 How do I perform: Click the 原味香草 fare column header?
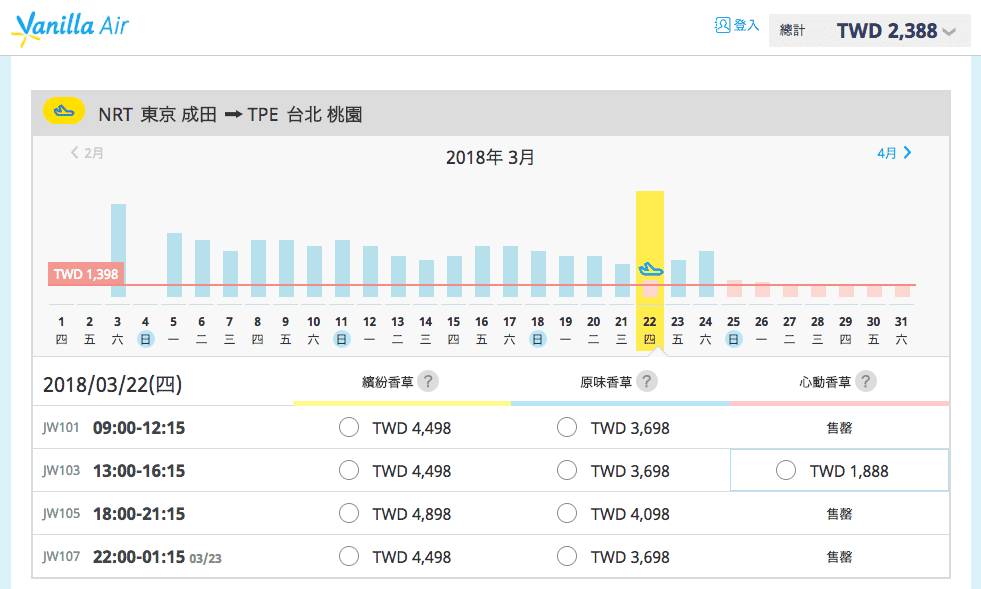[x=606, y=382]
